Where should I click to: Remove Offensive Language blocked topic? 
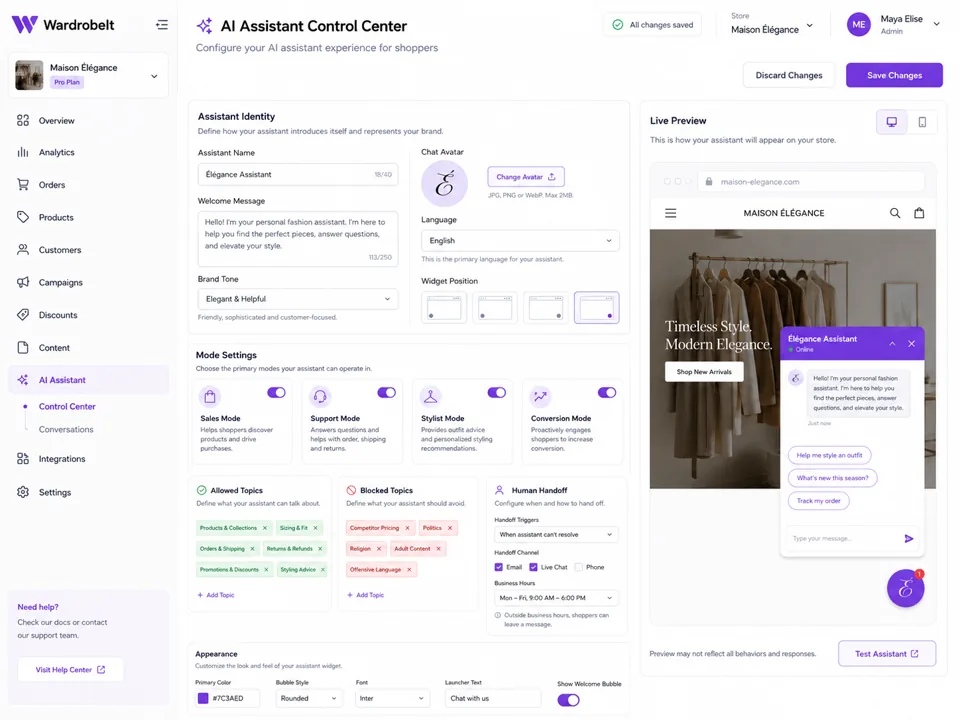click(x=410, y=569)
